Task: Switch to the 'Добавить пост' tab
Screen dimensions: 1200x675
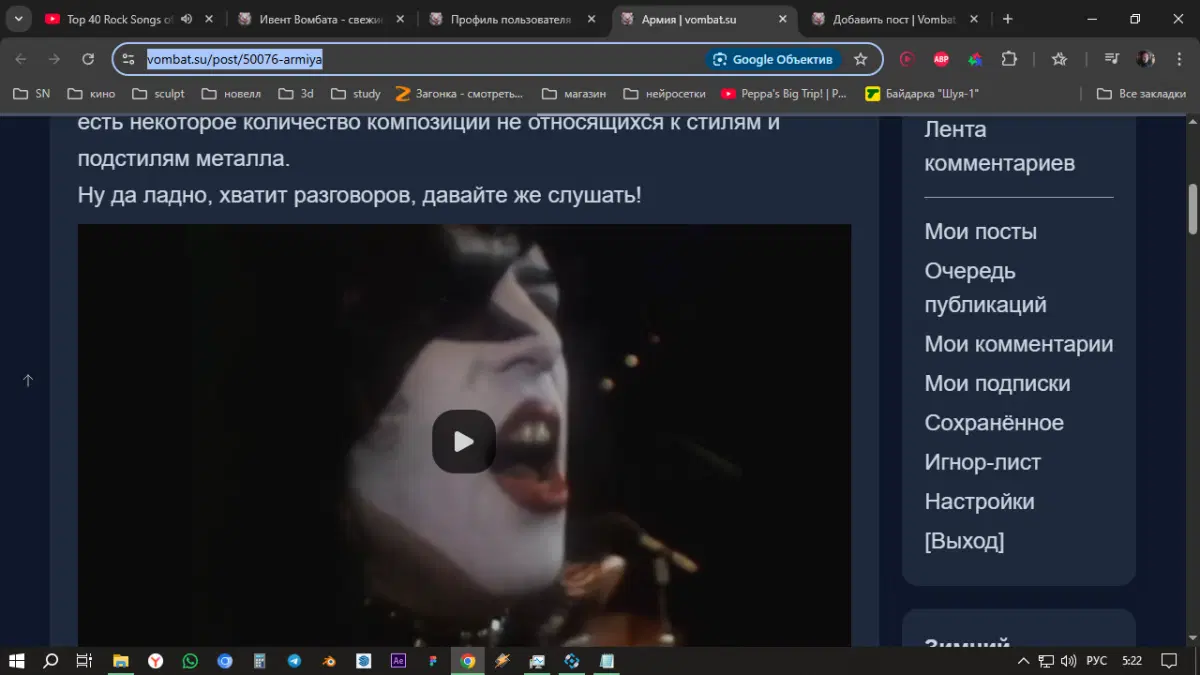Action: click(x=894, y=19)
